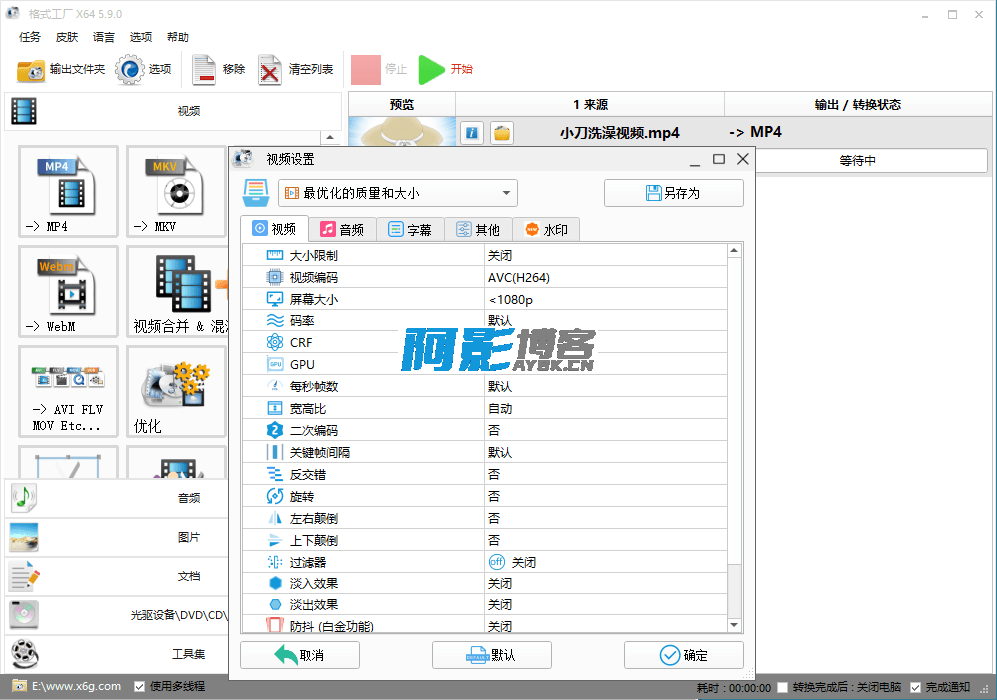Click the 工具集 film reel icon
The image size is (997, 700).
[24, 654]
